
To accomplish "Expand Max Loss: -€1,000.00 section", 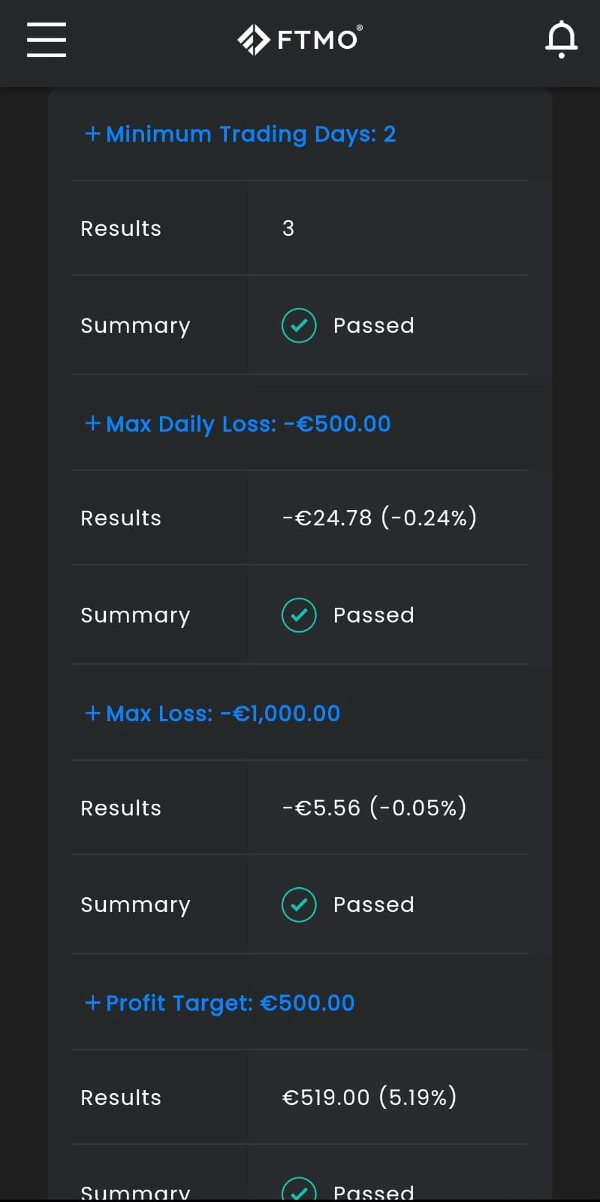I will coord(212,714).
